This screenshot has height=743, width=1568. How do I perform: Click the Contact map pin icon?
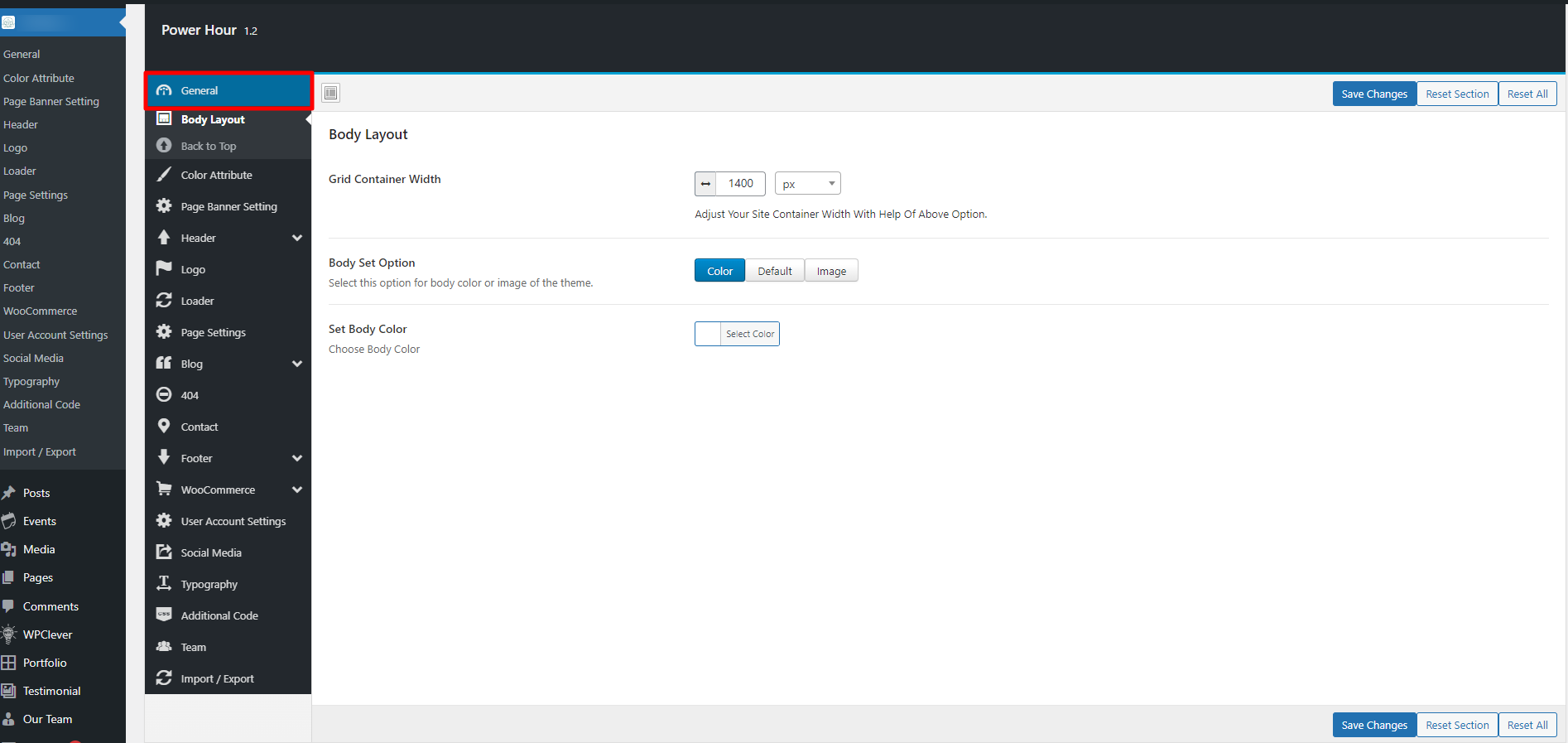[164, 426]
